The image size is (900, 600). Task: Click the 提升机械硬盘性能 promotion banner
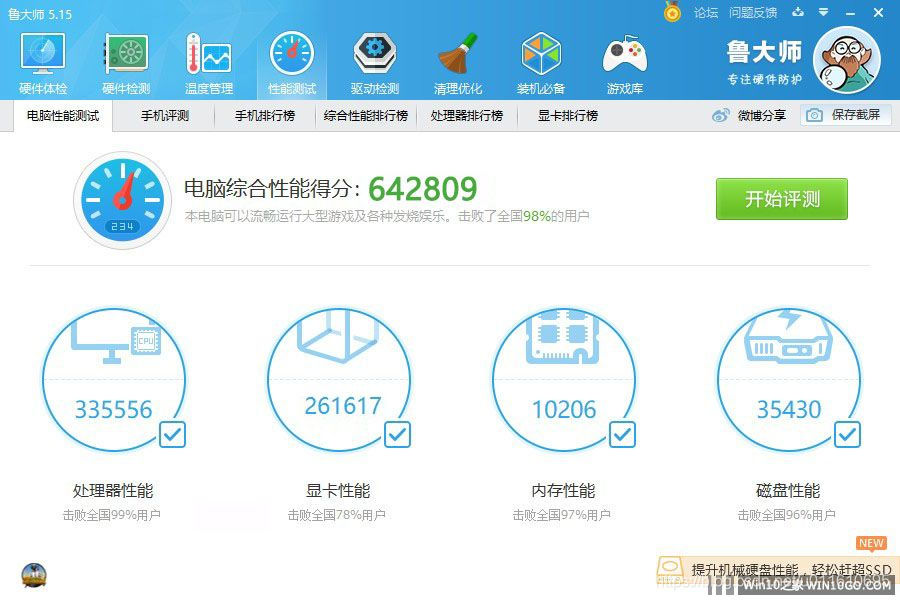(778, 570)
